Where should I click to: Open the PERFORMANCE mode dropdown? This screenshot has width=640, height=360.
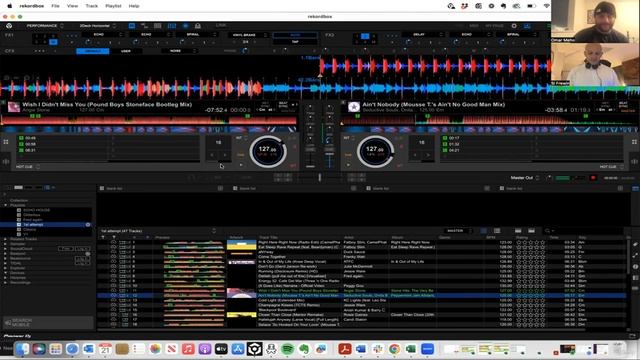click(45, 26)
